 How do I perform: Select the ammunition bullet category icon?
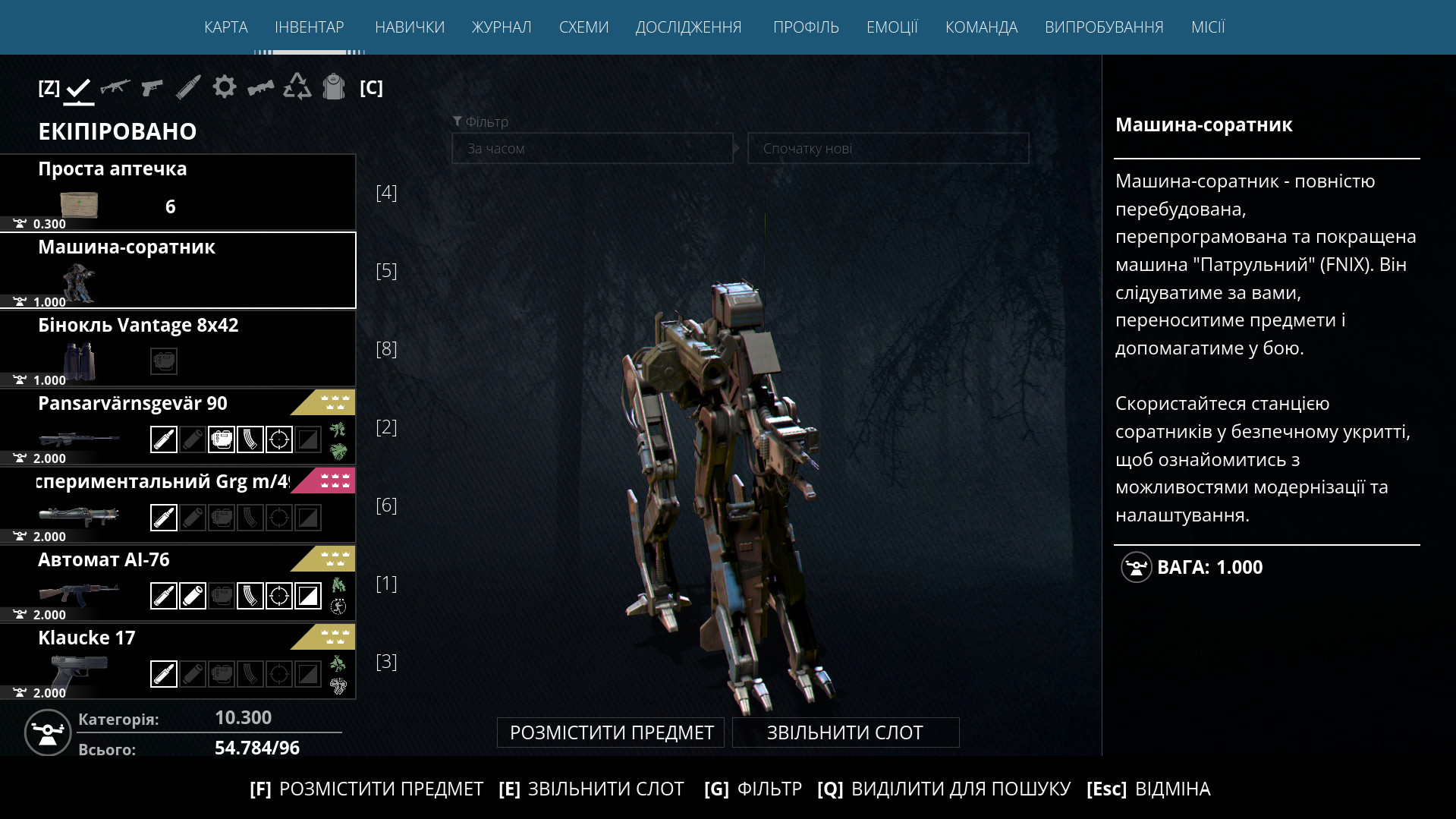[188, 87]
